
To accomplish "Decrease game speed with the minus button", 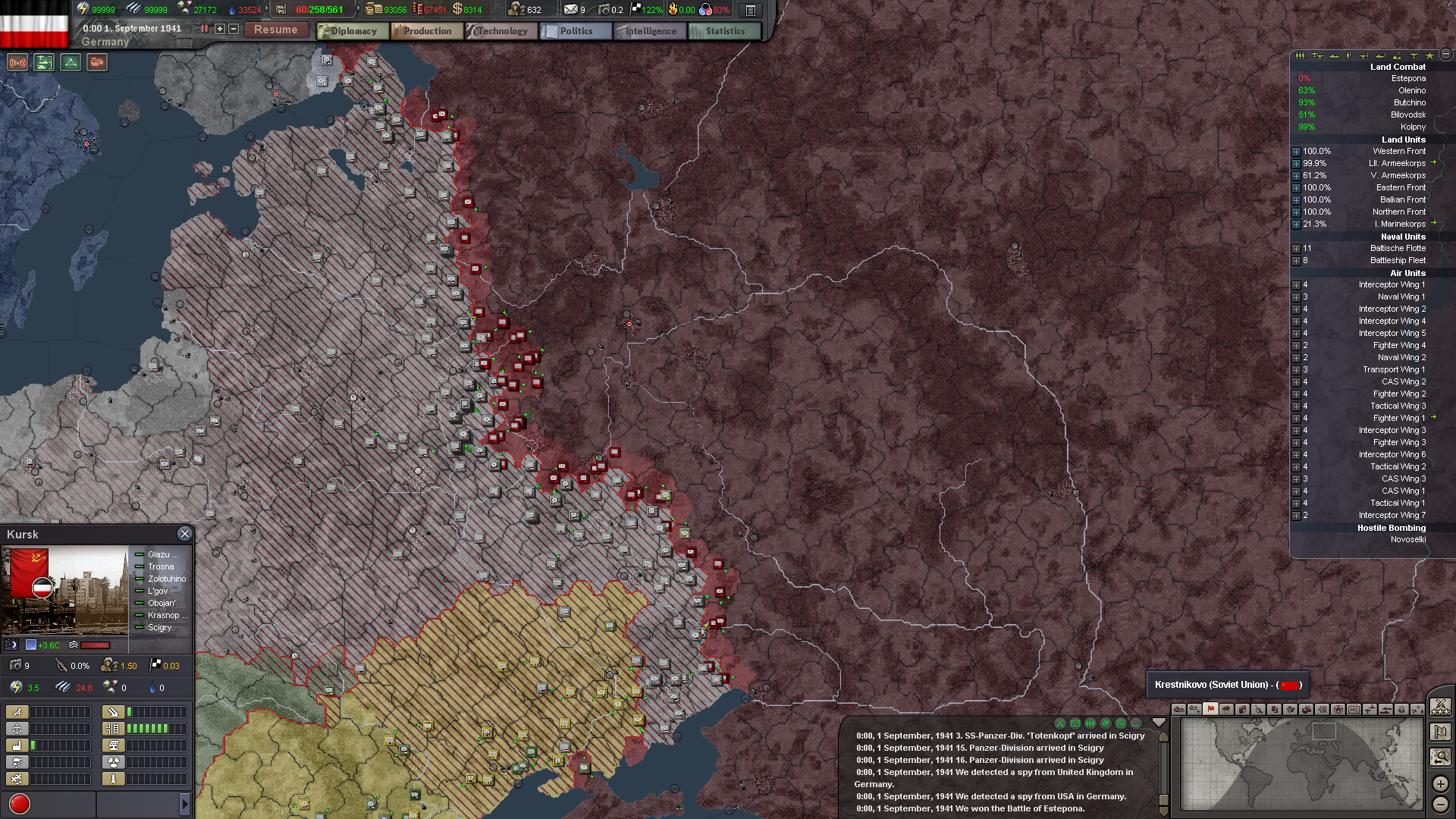I will [234, 29].
